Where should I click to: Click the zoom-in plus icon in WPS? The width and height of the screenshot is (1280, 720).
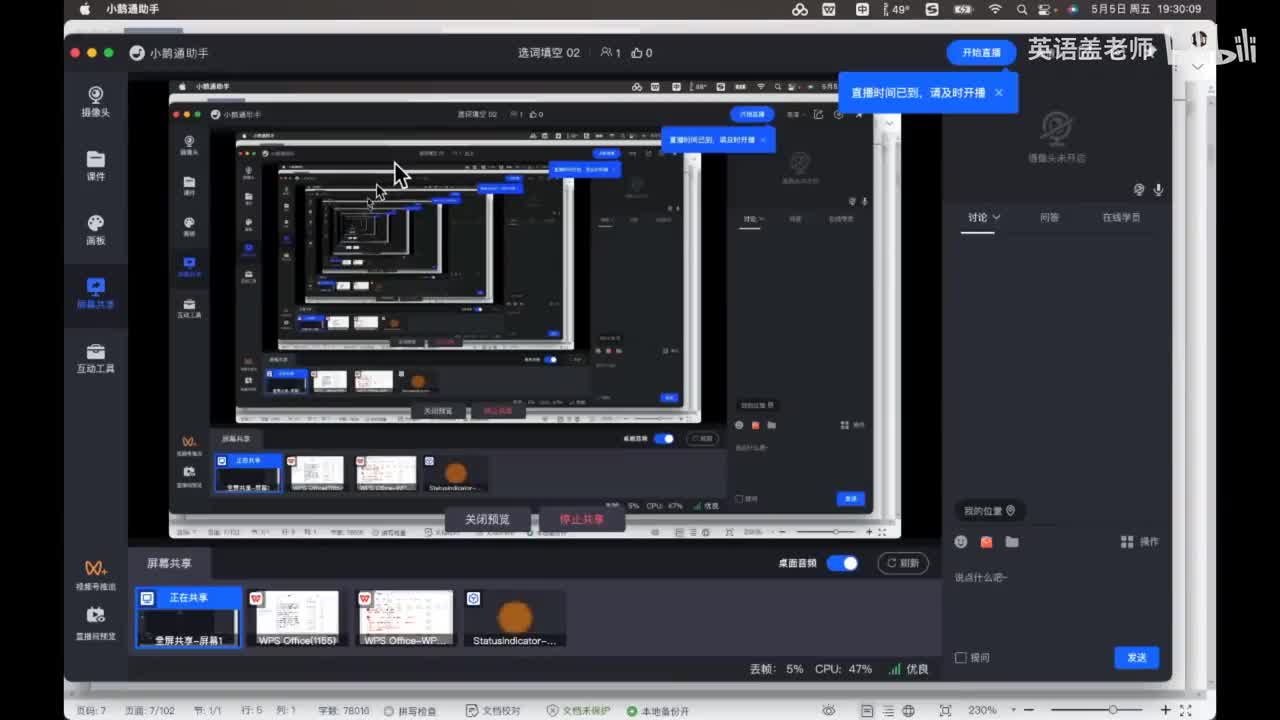(1166, 710)
